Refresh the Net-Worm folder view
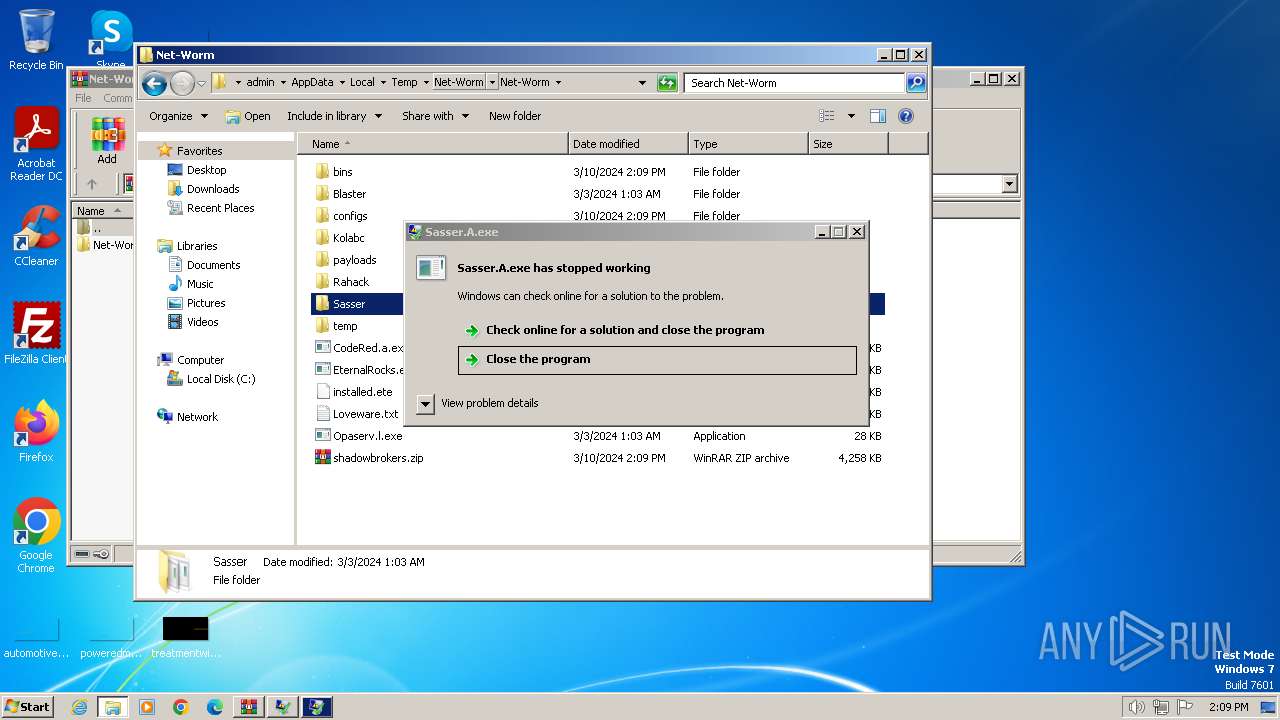The height and width of the screenshot is (720, 1280). (667, 83)
